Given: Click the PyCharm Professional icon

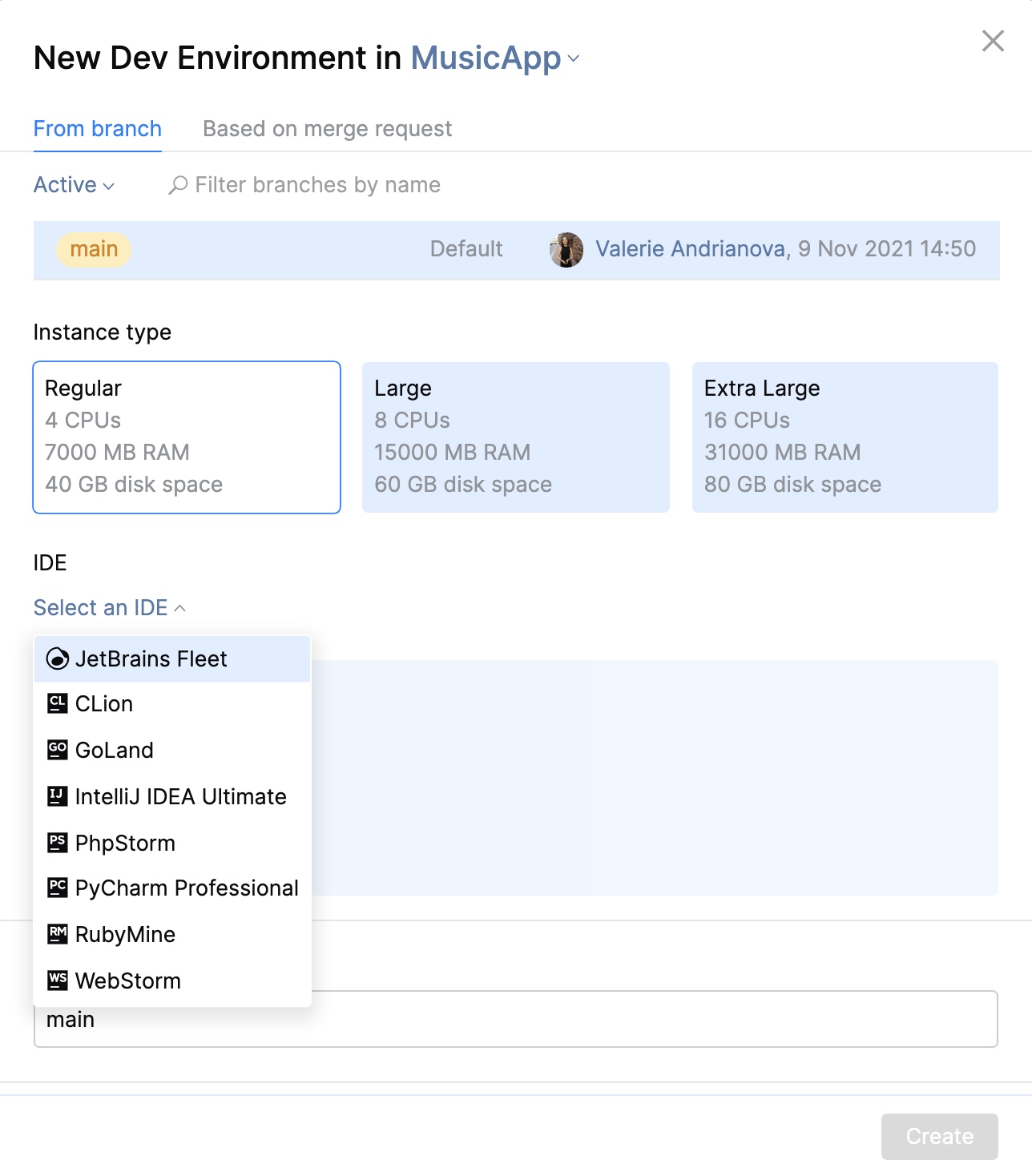Looking at the screenshot, I should tap(58, 888).
